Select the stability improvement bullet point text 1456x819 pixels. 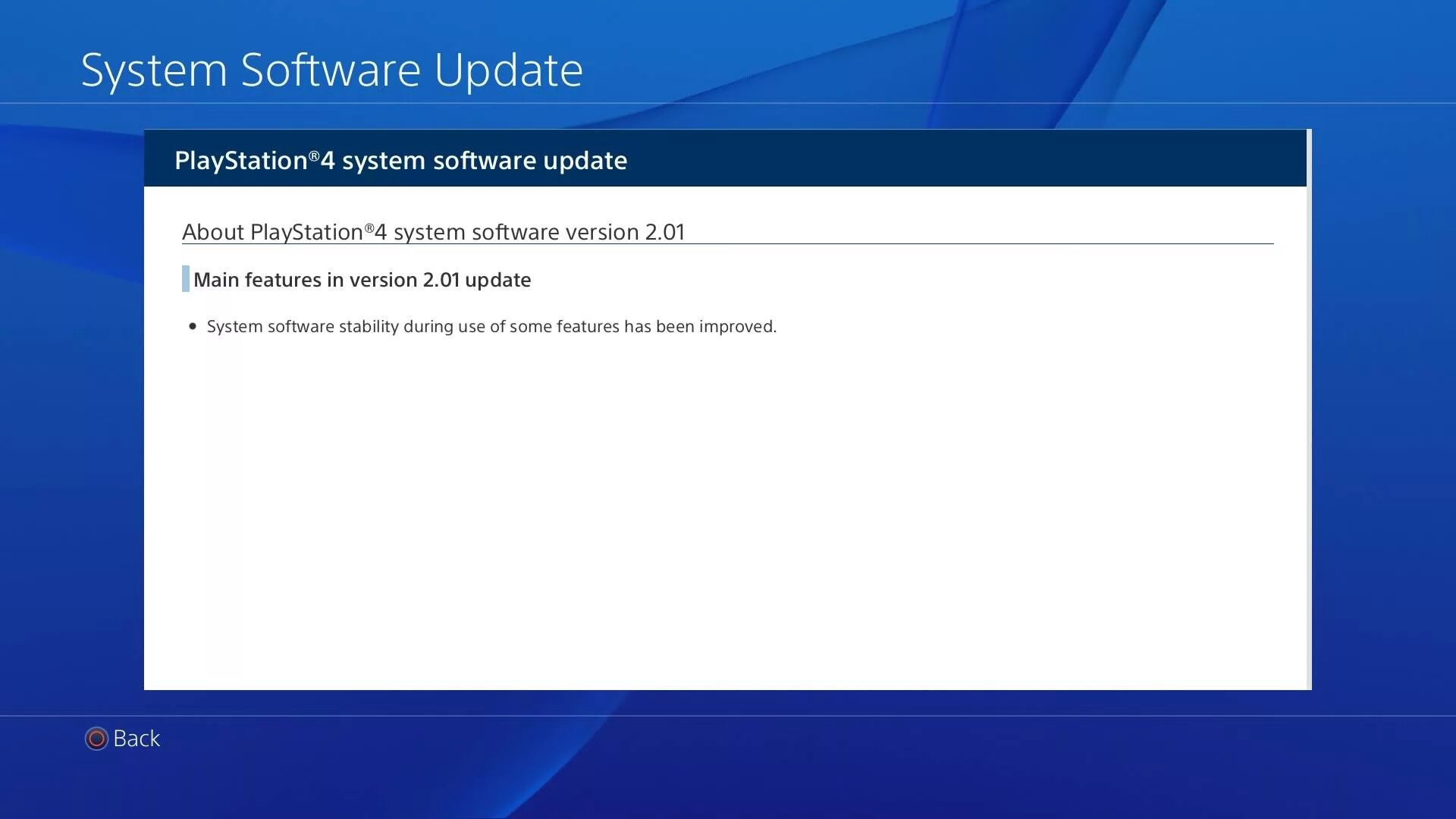coord(491,326)
